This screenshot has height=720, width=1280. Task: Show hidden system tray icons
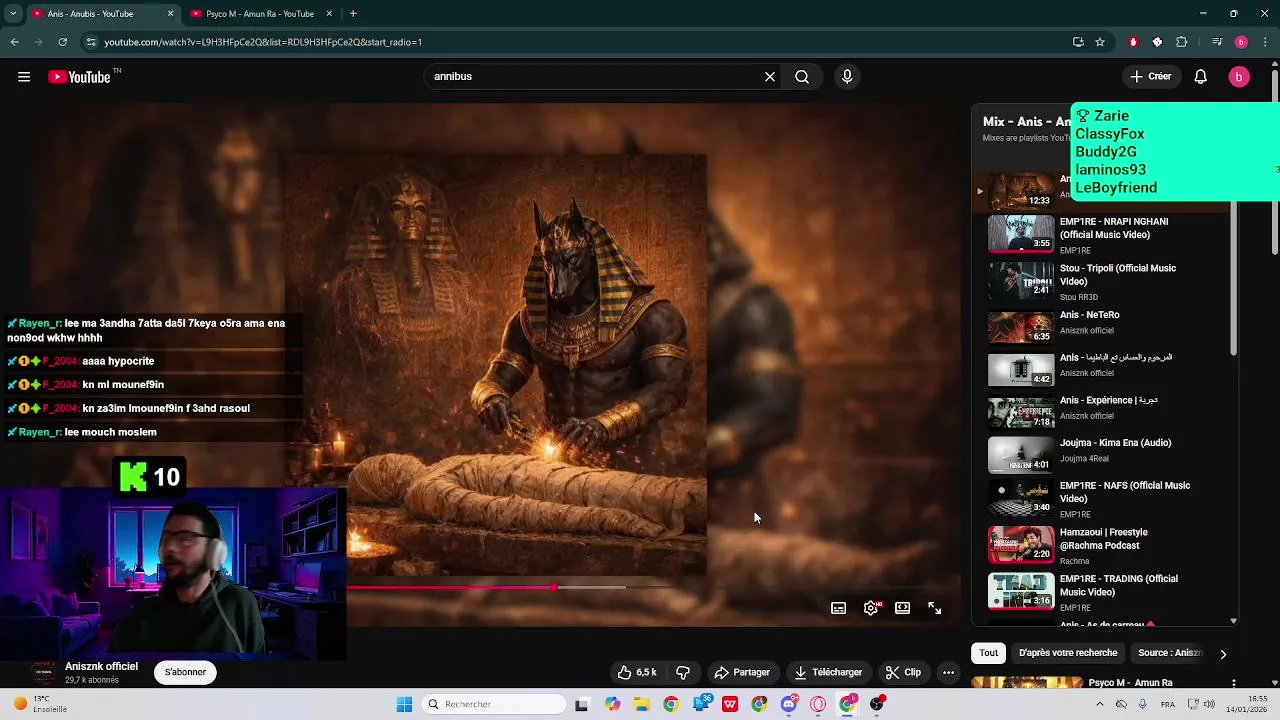click(1100, 704)
